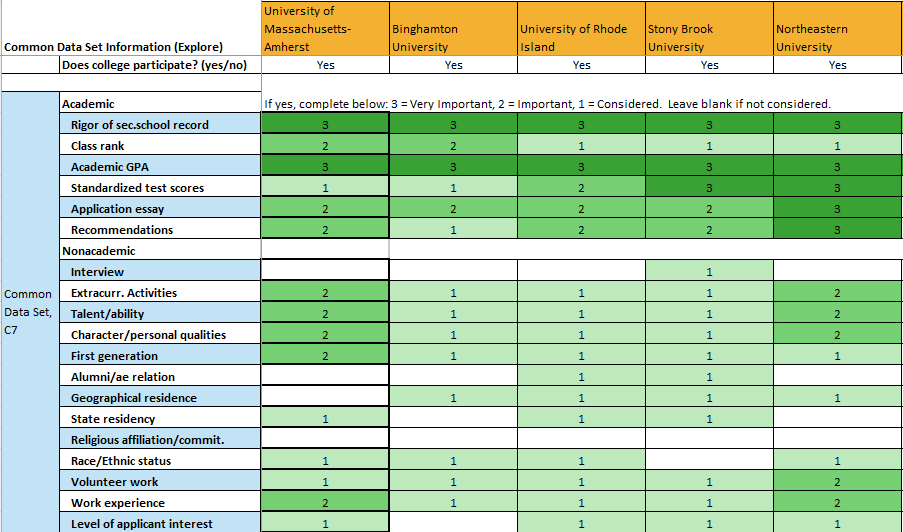Screen dimensions: 903x532
Task: Select the Recommendations row label
Action: click(160, 230)
